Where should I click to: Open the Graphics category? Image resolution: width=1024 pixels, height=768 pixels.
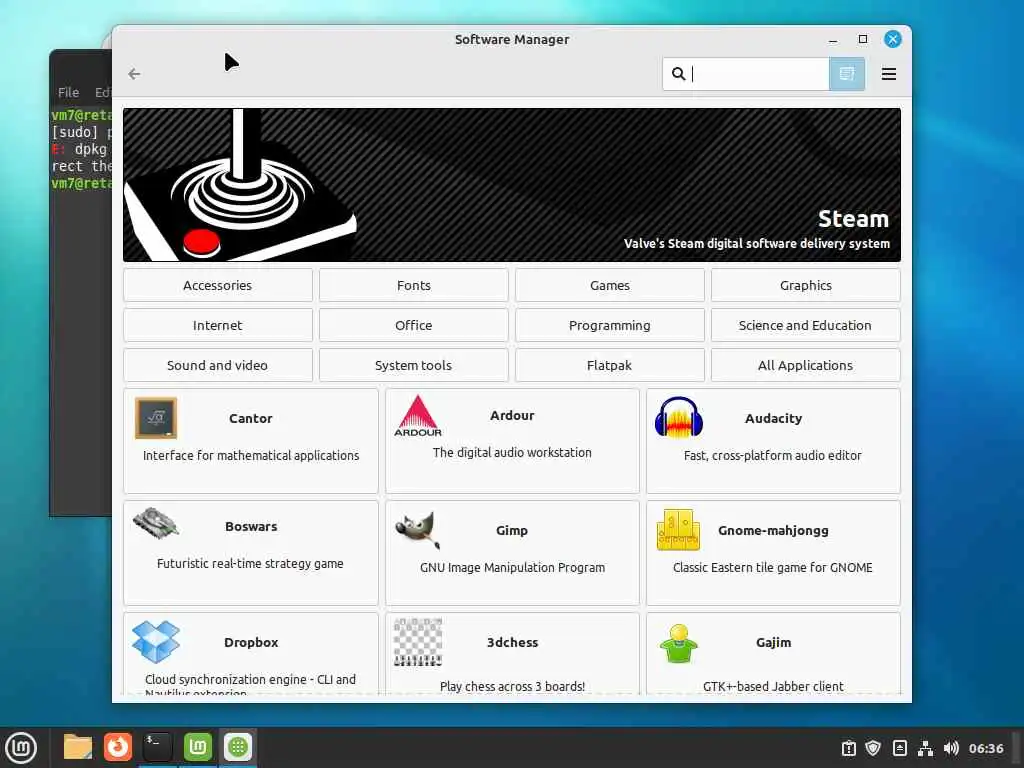point(805,285)
